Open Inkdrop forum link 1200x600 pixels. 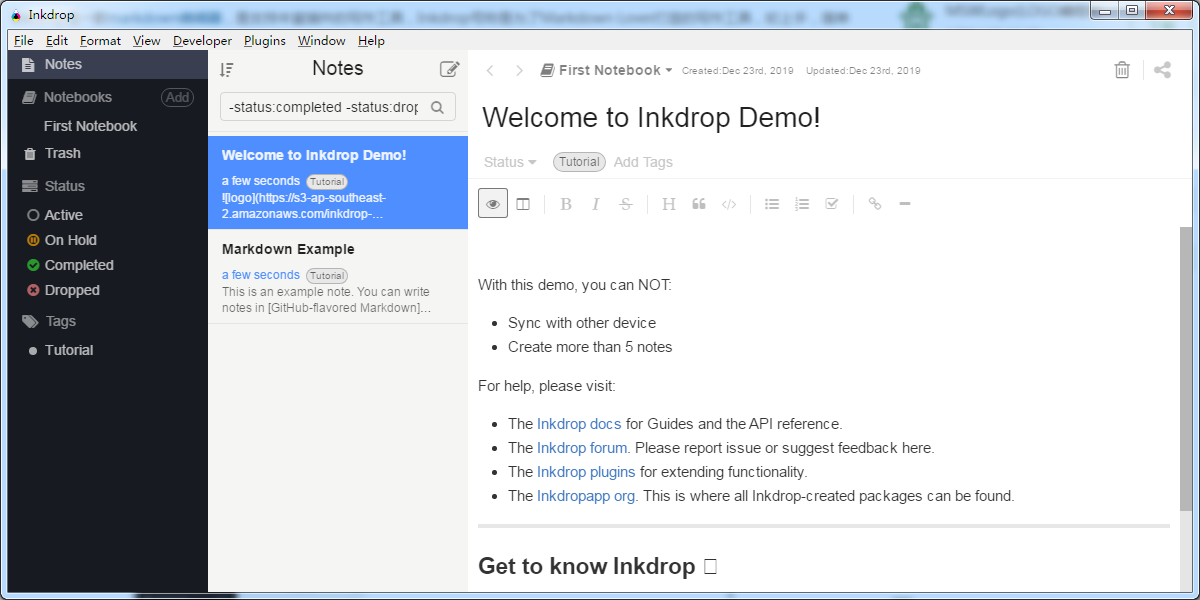coord(582,448)
